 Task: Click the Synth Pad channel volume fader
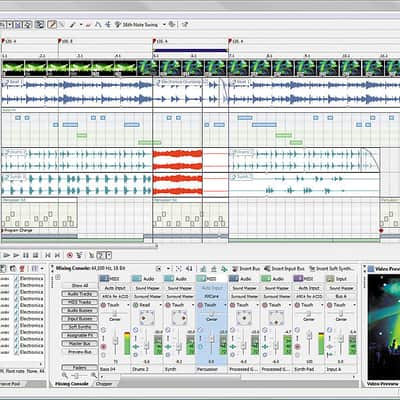coord(309,335)
